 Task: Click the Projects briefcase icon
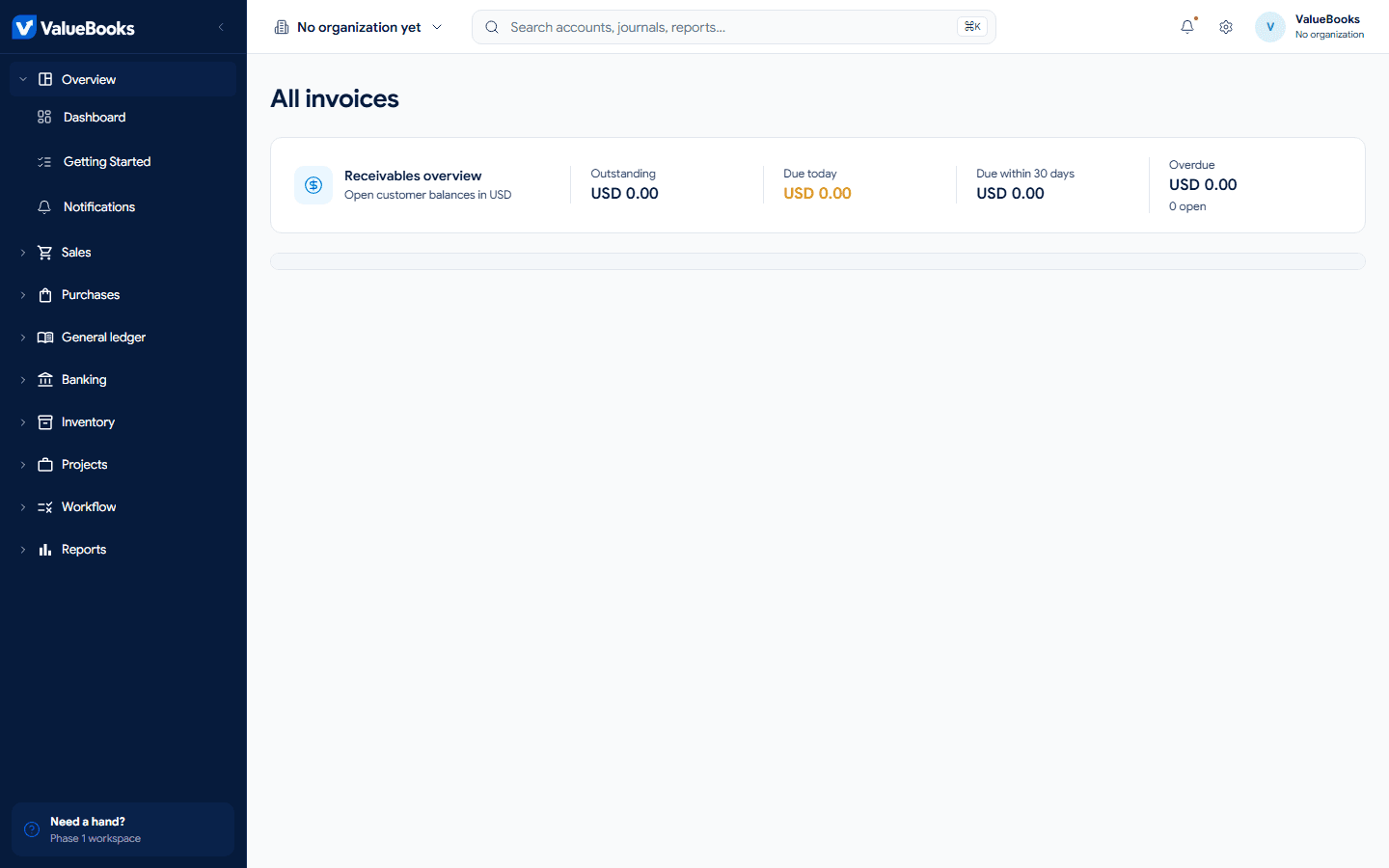45,465
